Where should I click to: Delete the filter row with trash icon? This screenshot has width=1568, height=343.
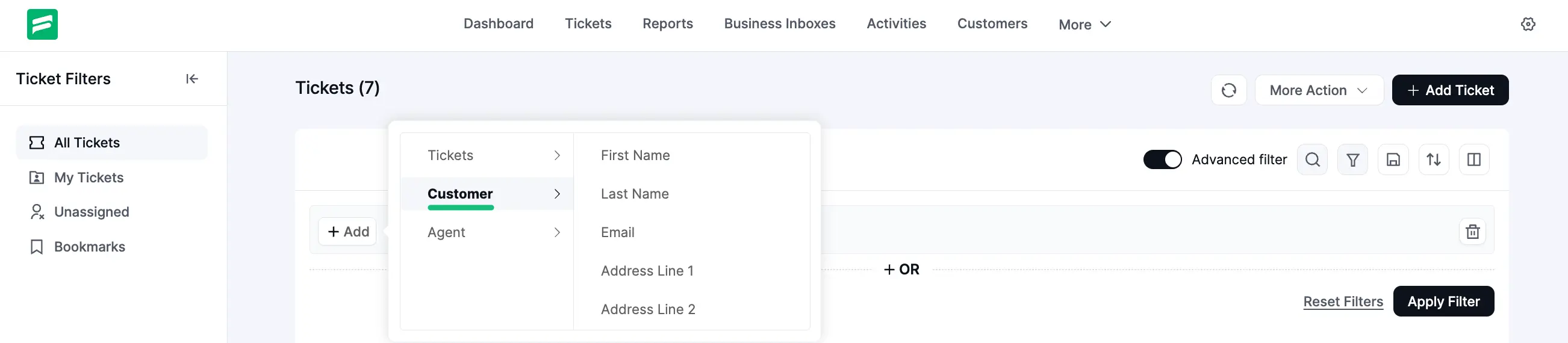pyautogui.click(x=1472, y=232)
